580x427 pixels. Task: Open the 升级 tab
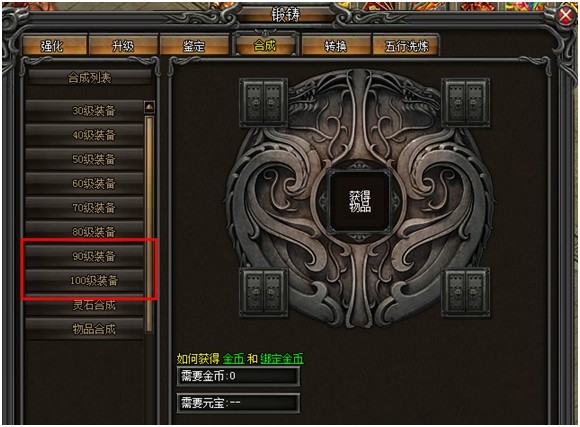tap(123, 46)
